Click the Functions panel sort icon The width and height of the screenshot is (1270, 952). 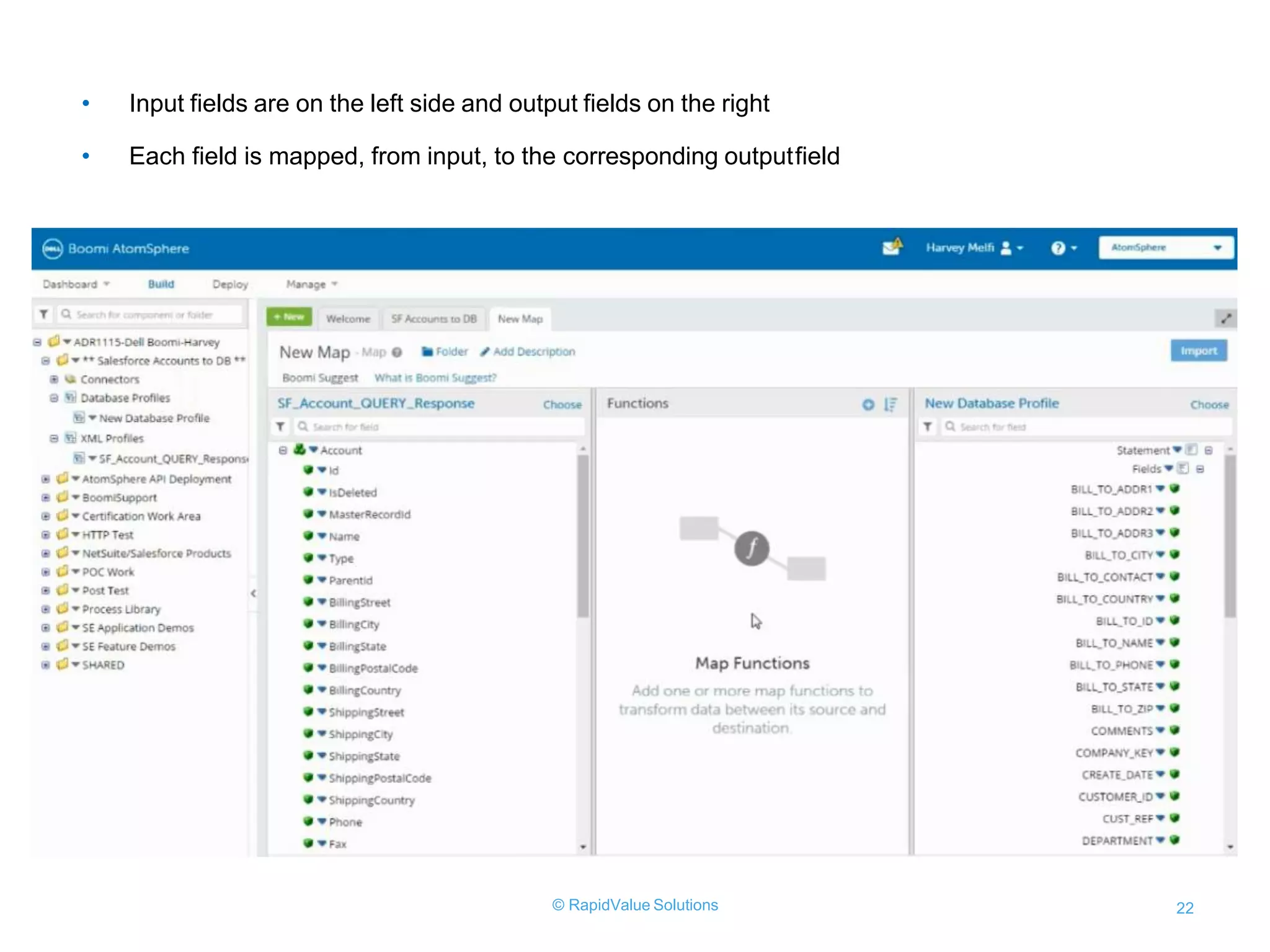point(890,405)
